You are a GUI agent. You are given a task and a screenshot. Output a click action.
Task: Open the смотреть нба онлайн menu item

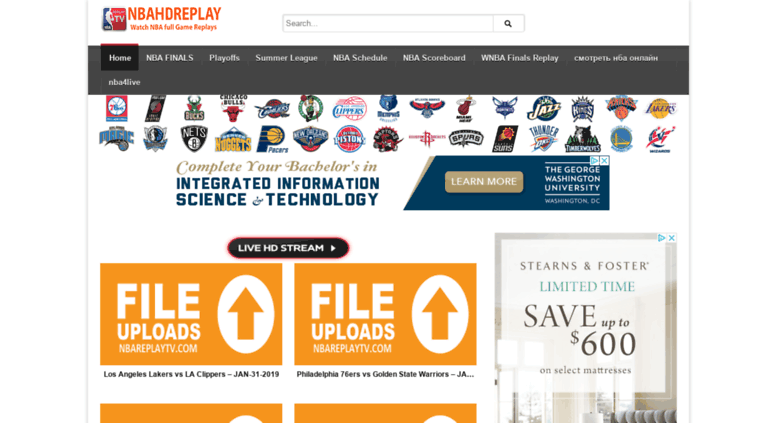pos(616,58)
